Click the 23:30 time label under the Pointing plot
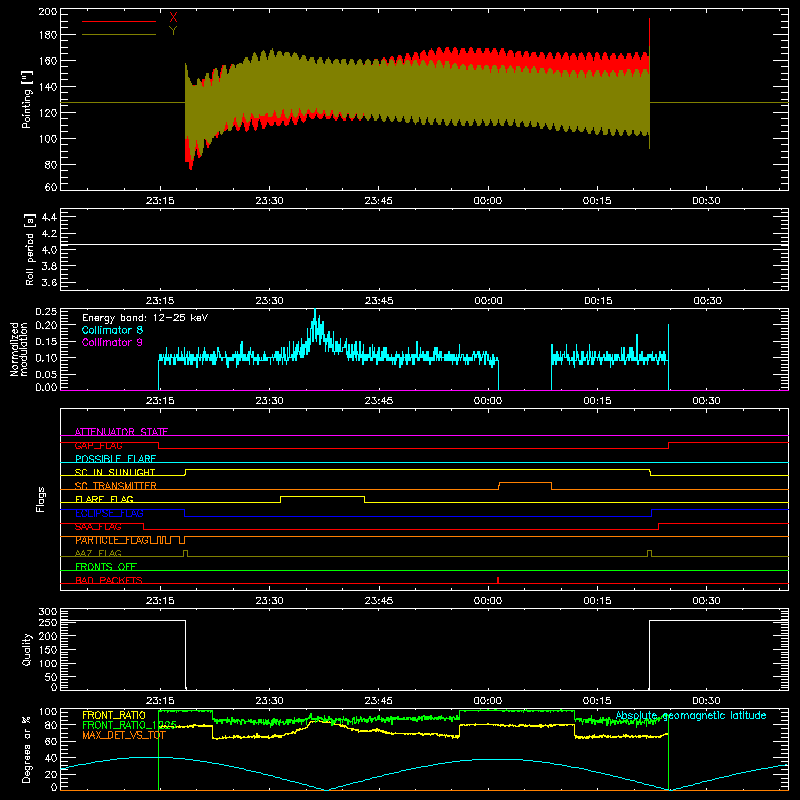The width and height of the screenshot is (800, 800). (269, 201)
